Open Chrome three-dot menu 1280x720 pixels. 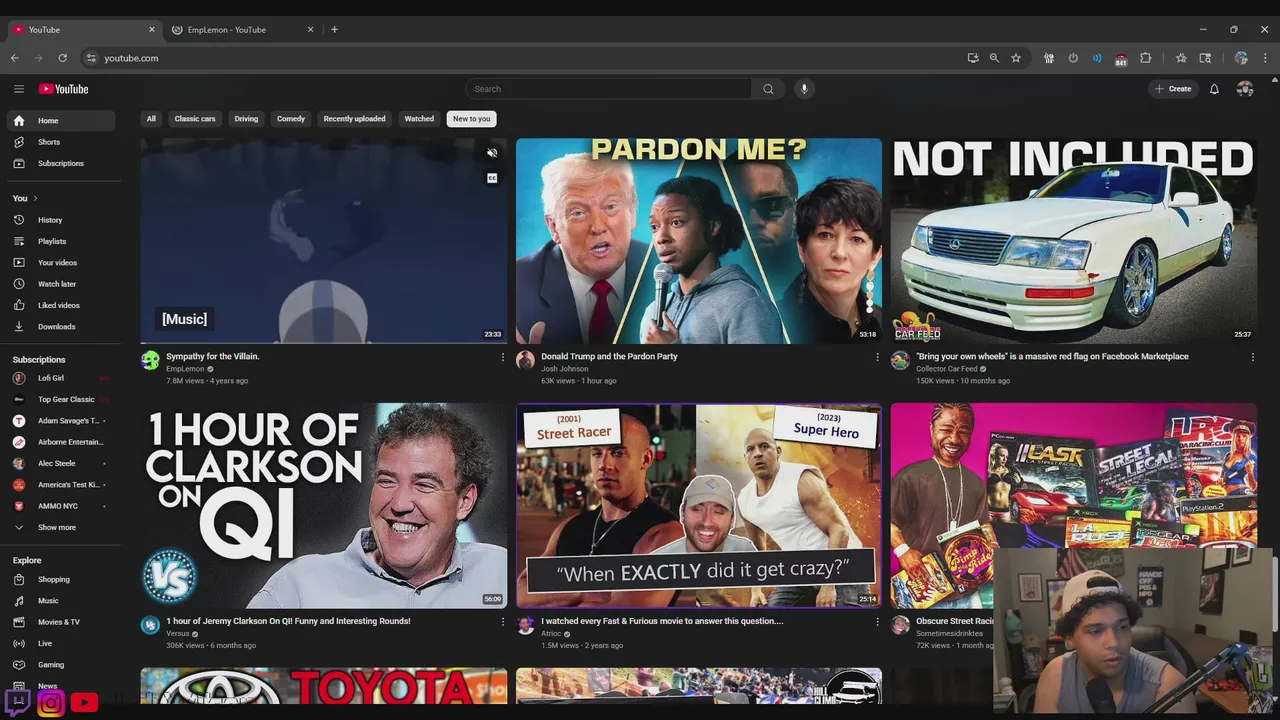1265,58
